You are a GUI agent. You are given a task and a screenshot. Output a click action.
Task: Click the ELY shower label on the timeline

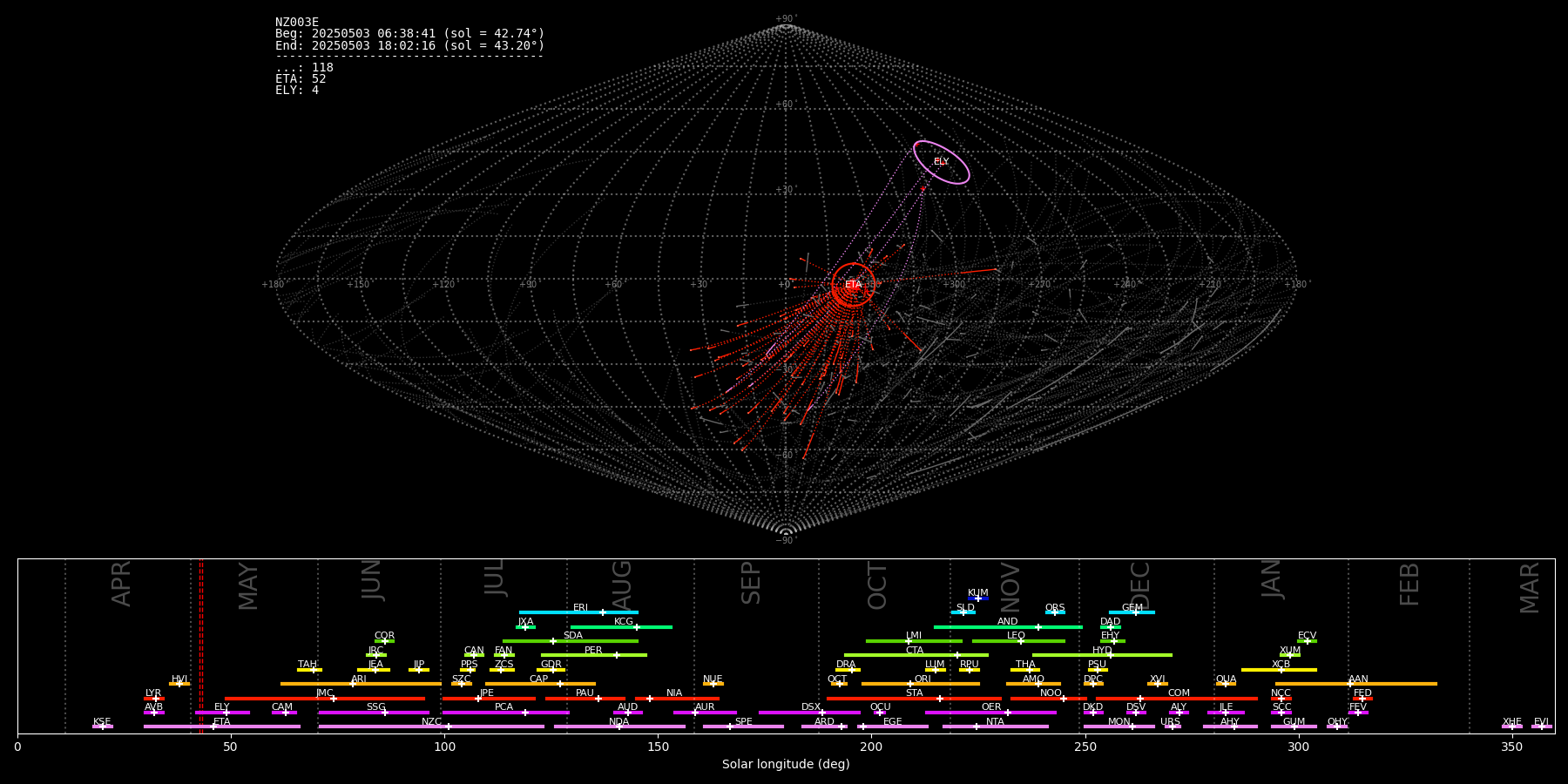point(222,707)
